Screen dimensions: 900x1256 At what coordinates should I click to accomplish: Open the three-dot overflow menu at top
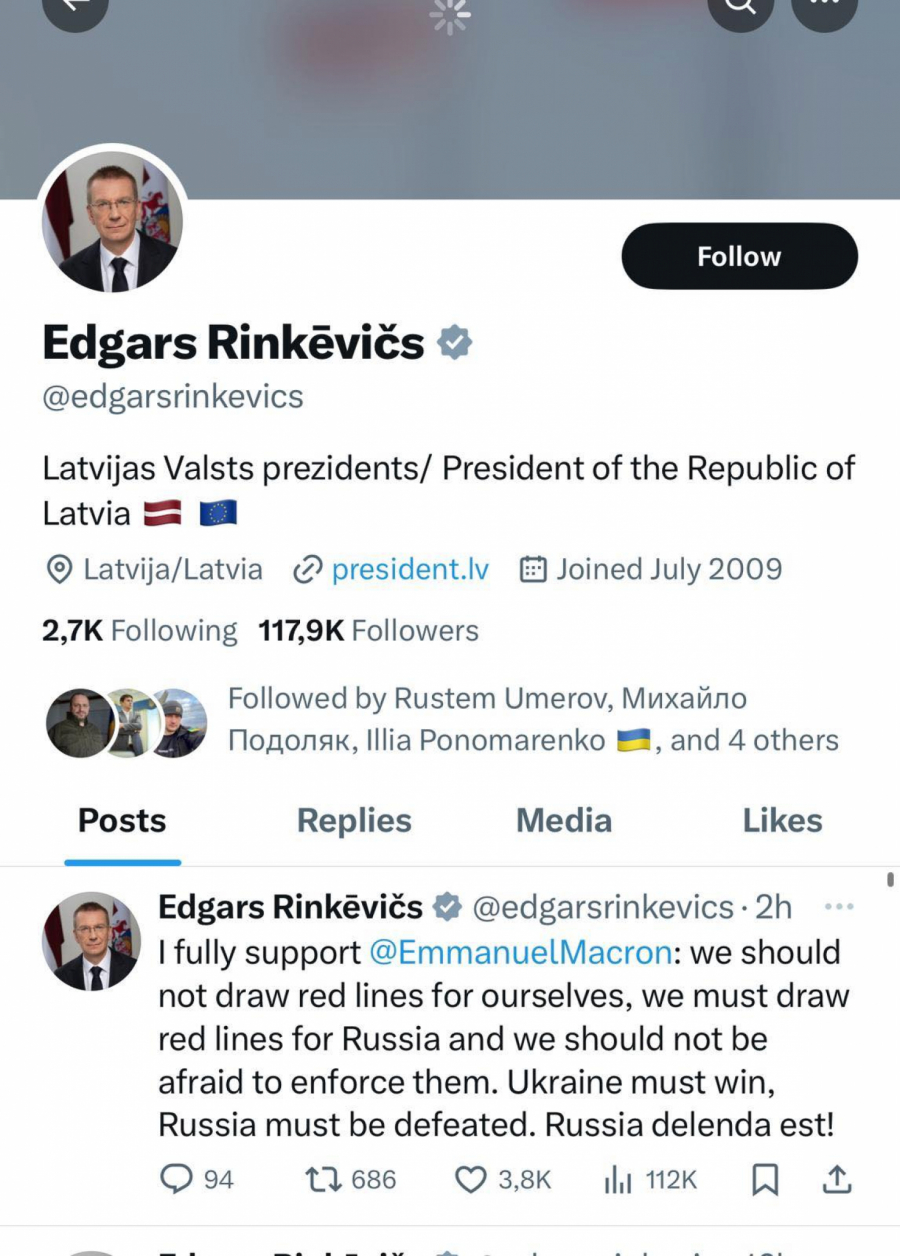pyautogui.click(x=825, y=8)
